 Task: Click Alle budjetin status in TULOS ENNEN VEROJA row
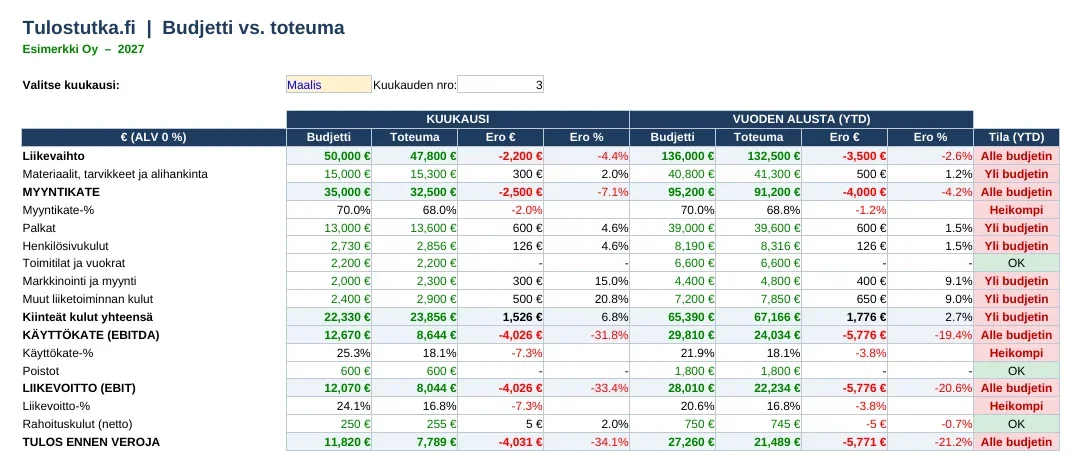(1016, 442)
